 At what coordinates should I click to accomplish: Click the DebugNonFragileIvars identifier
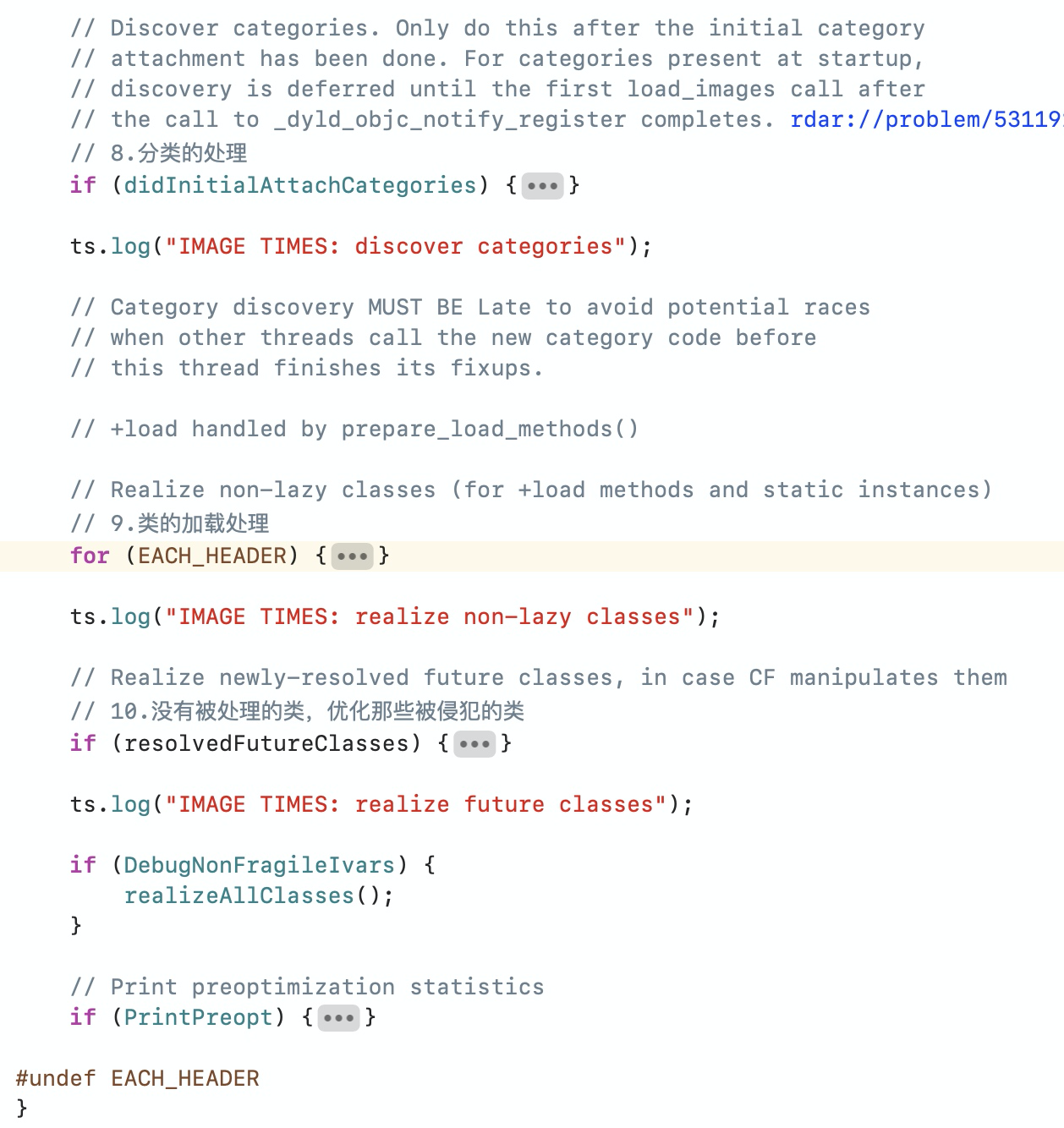click(x=260, y=865)
